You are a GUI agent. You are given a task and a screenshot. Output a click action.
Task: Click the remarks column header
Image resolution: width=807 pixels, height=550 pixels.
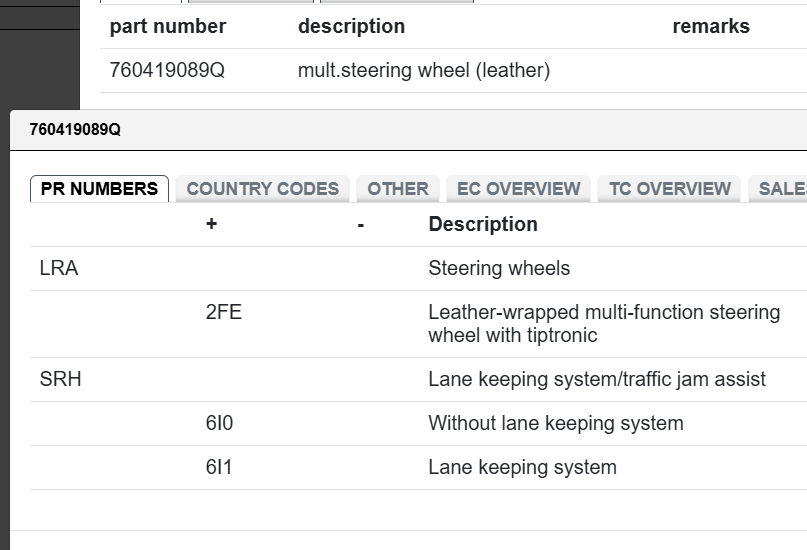pos(710,27)
